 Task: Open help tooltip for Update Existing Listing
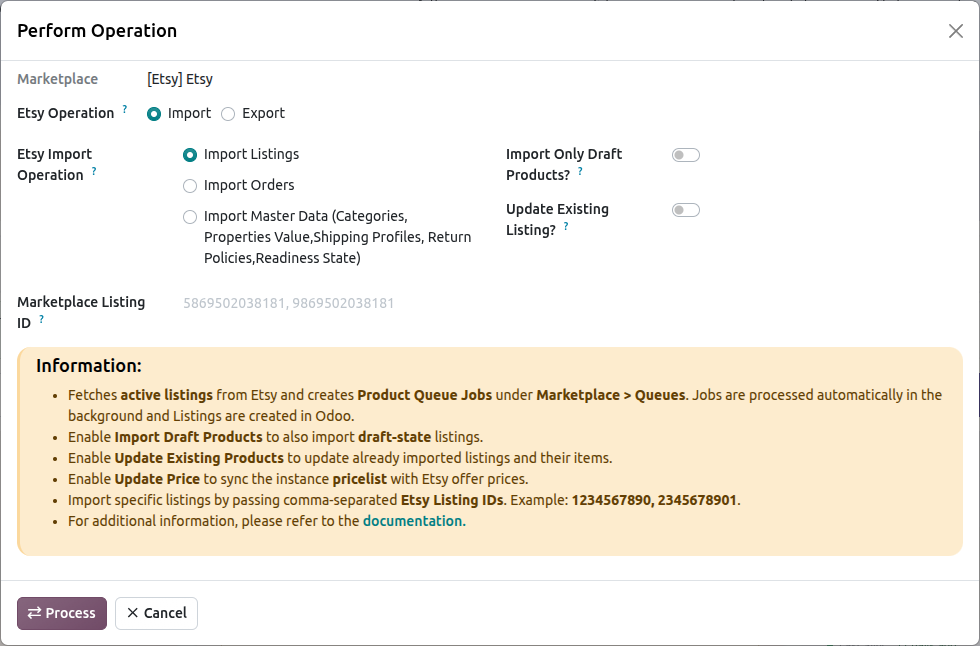pyautogui.click(x=566, y=226)
